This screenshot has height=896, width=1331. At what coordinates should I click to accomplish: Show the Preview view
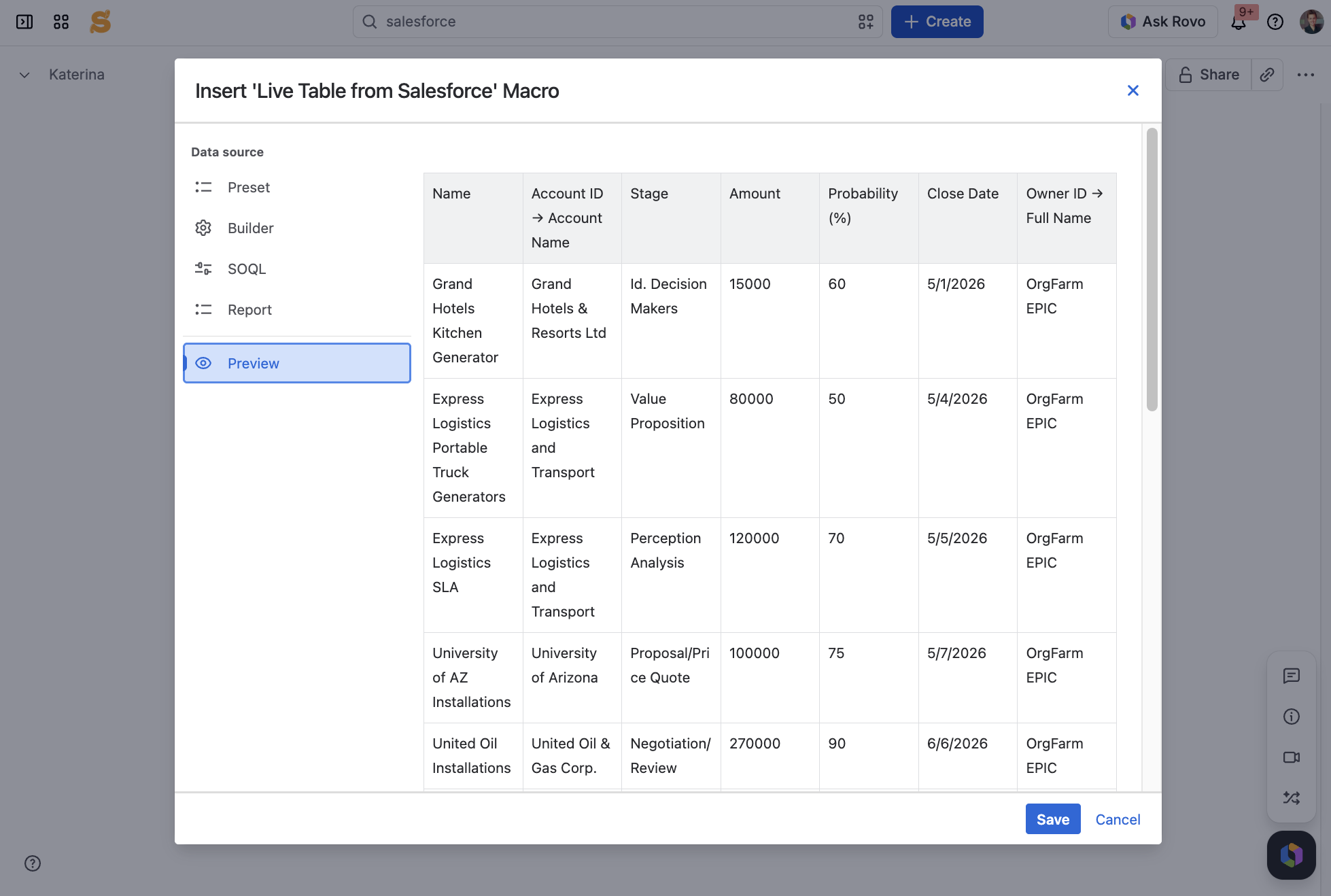tap(297, 363)
